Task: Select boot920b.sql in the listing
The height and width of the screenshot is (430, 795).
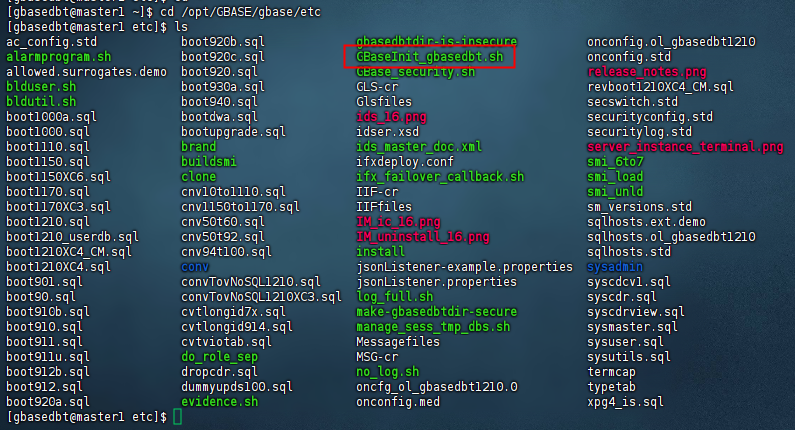Action: click(223, 42)
